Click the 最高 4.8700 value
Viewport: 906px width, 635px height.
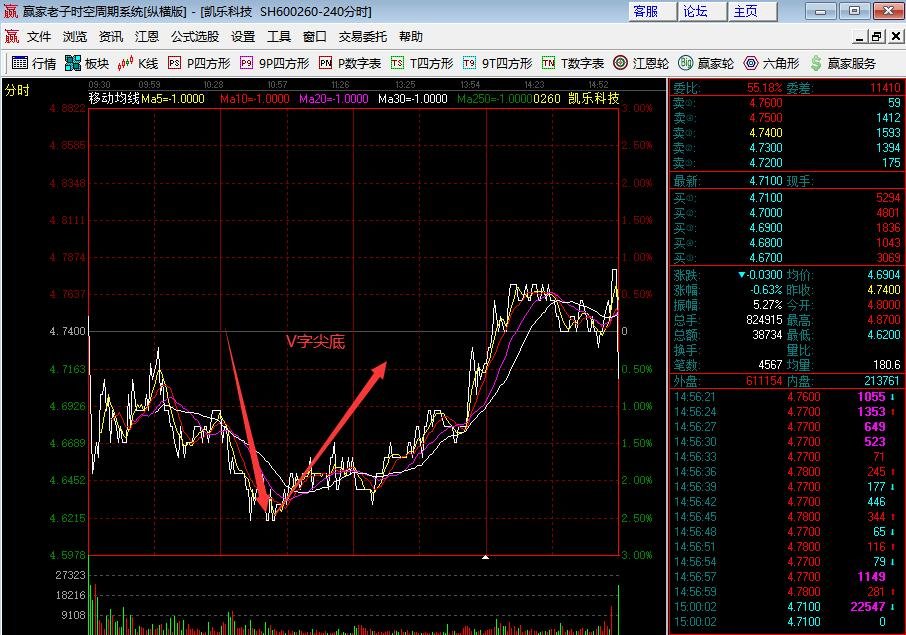coord(883,320)
